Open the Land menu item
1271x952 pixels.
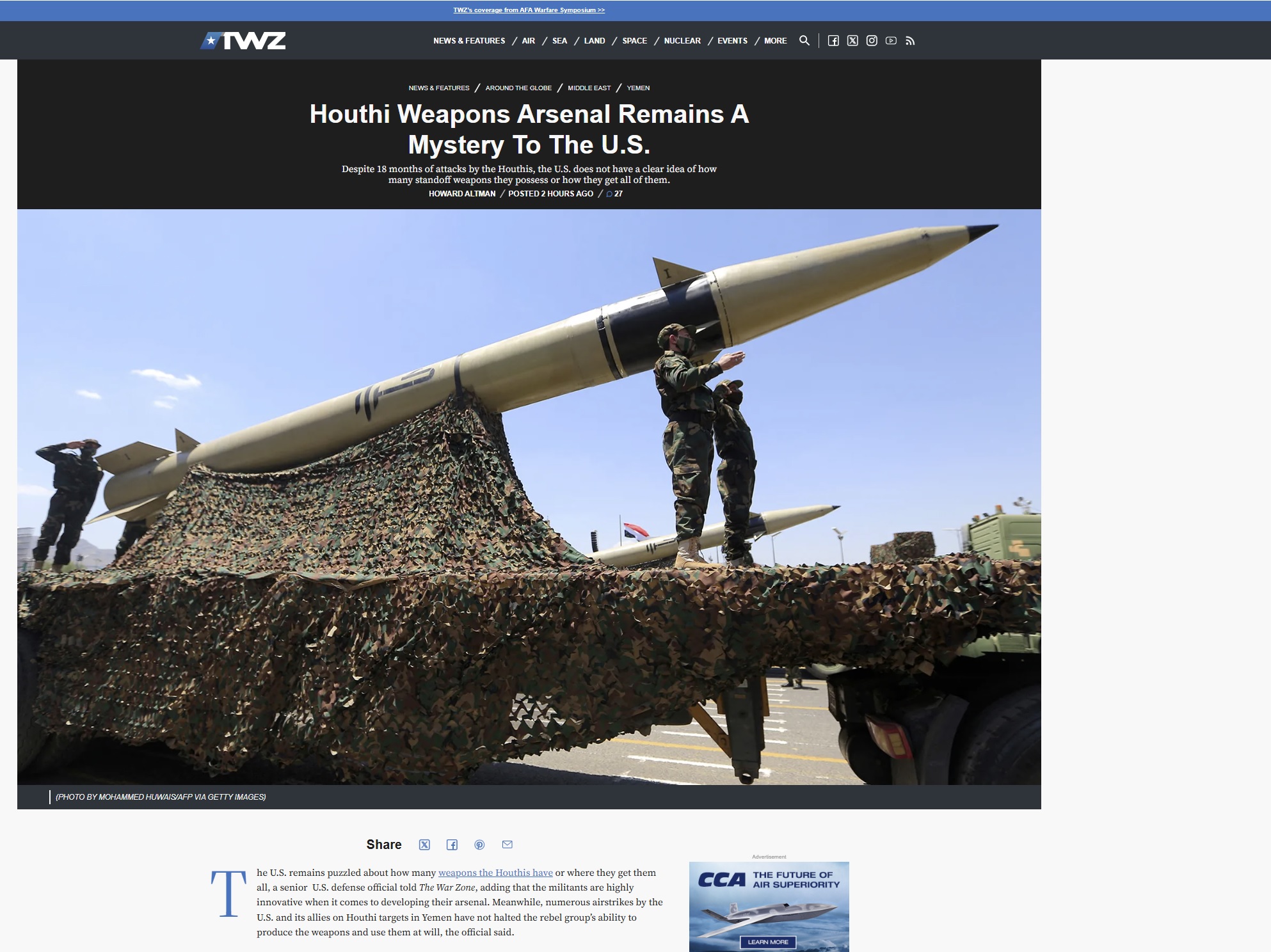595,40
